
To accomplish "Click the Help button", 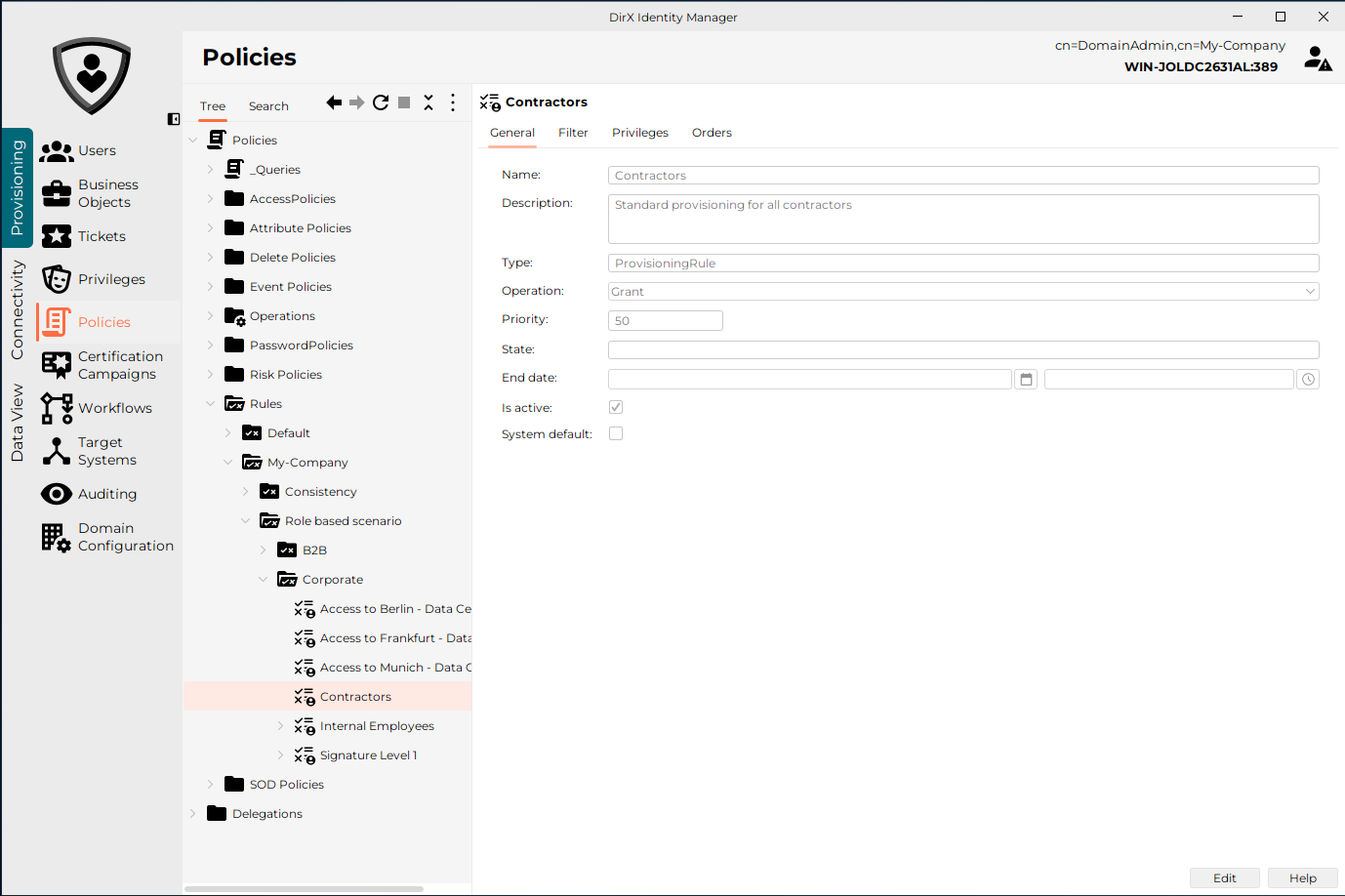I will (1303, 877).
